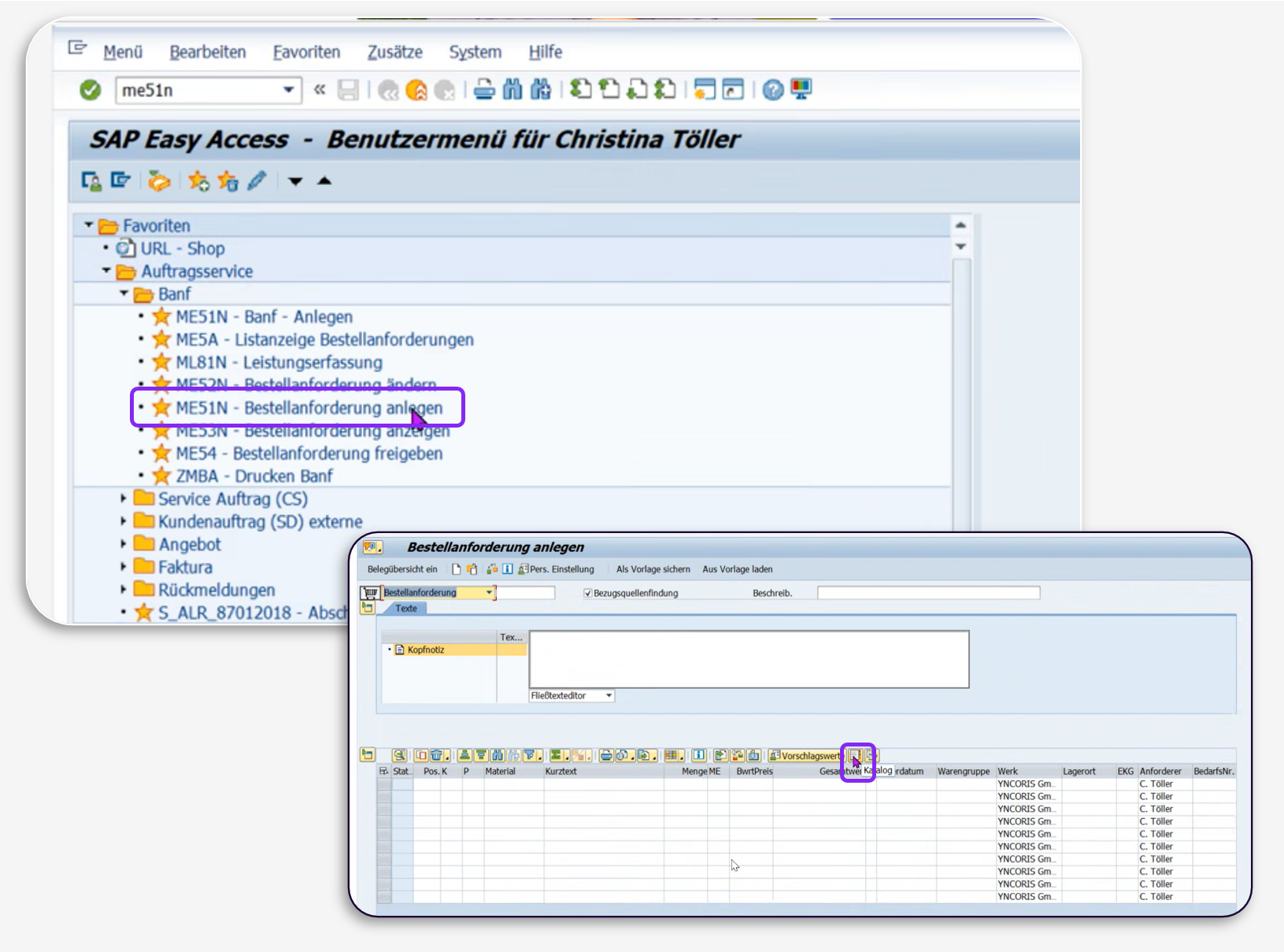Click the move favorite down arrow
The width and height of the screenshot is (1284, 952).
tap(295, 181)
